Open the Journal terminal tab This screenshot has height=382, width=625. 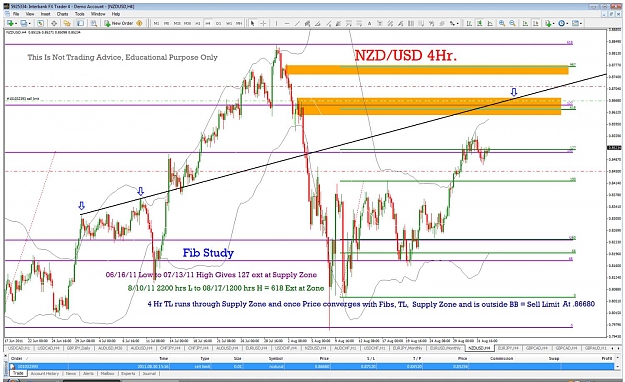coord(149,374)
